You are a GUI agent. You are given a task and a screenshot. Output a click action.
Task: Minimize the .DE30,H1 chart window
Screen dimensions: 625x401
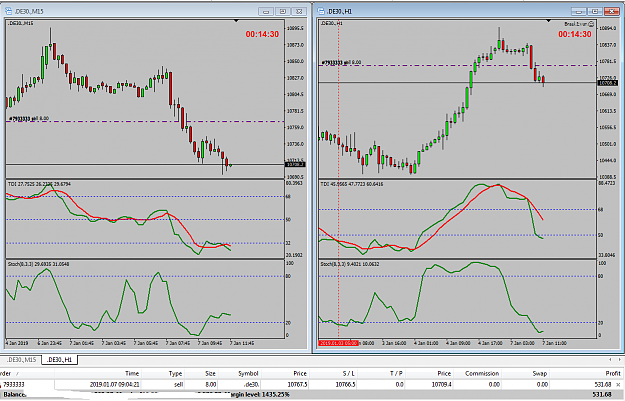[578, 12]
